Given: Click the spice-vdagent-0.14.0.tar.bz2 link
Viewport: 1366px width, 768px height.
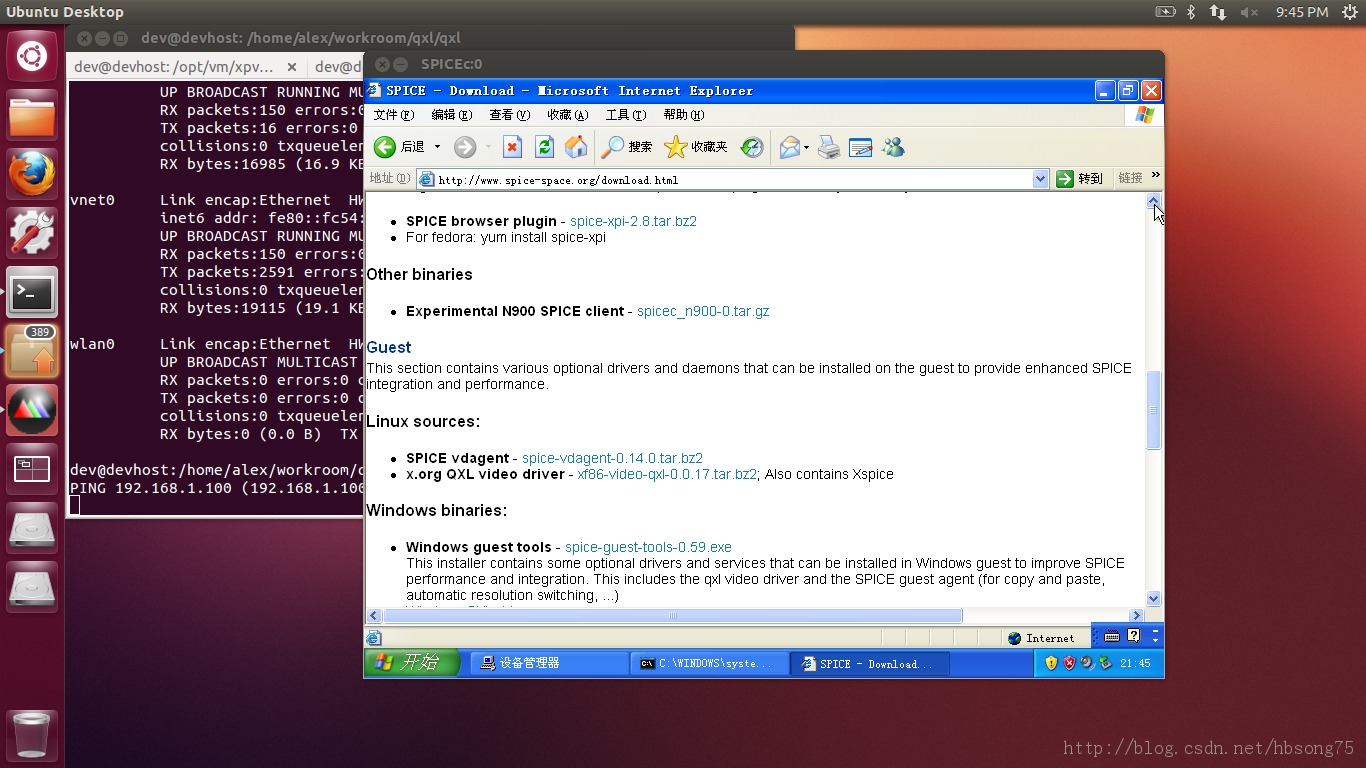Looking at the screenshot, I should point(612,458).
